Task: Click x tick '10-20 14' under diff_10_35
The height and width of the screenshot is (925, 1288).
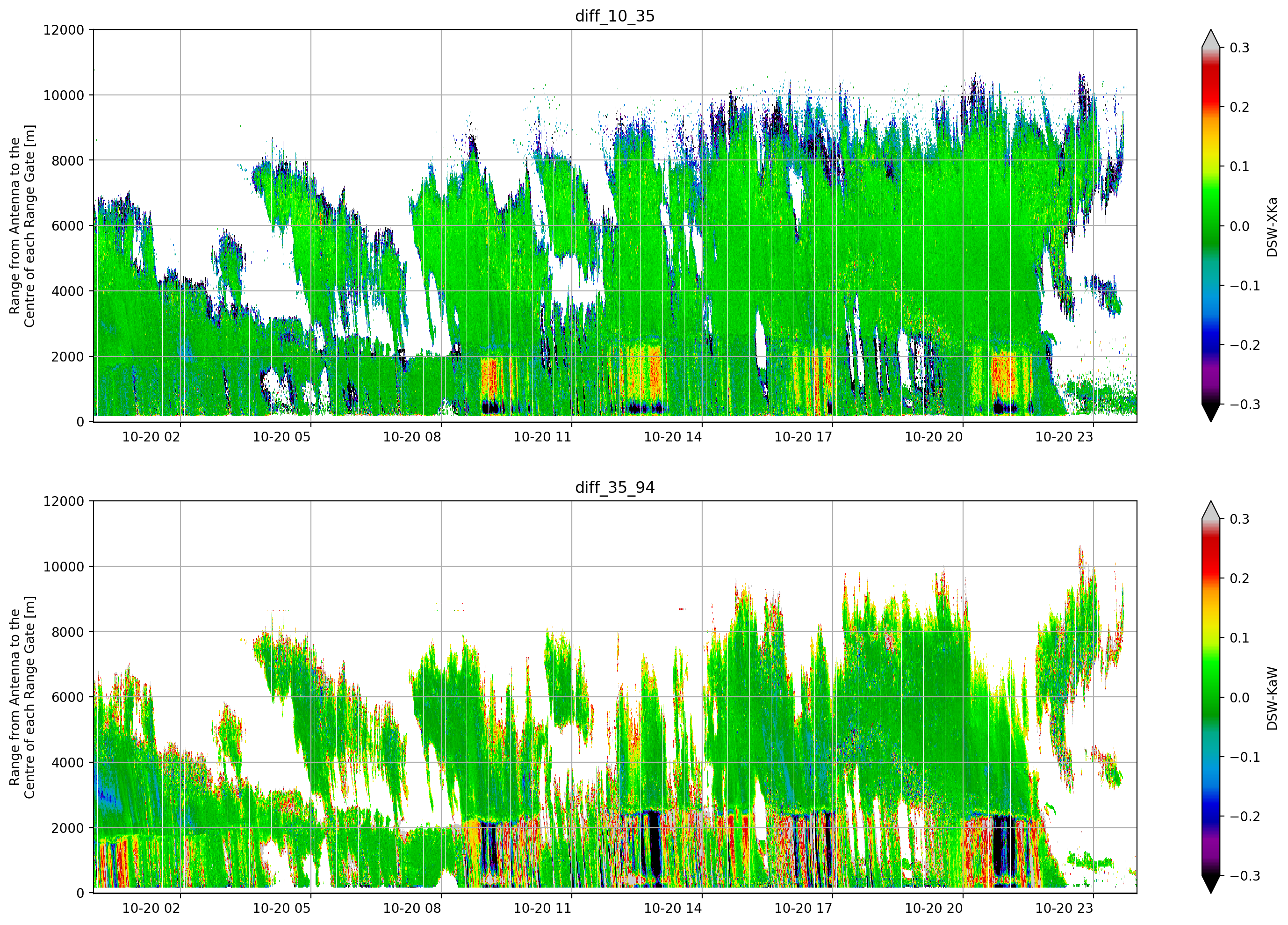Action: 673,437
